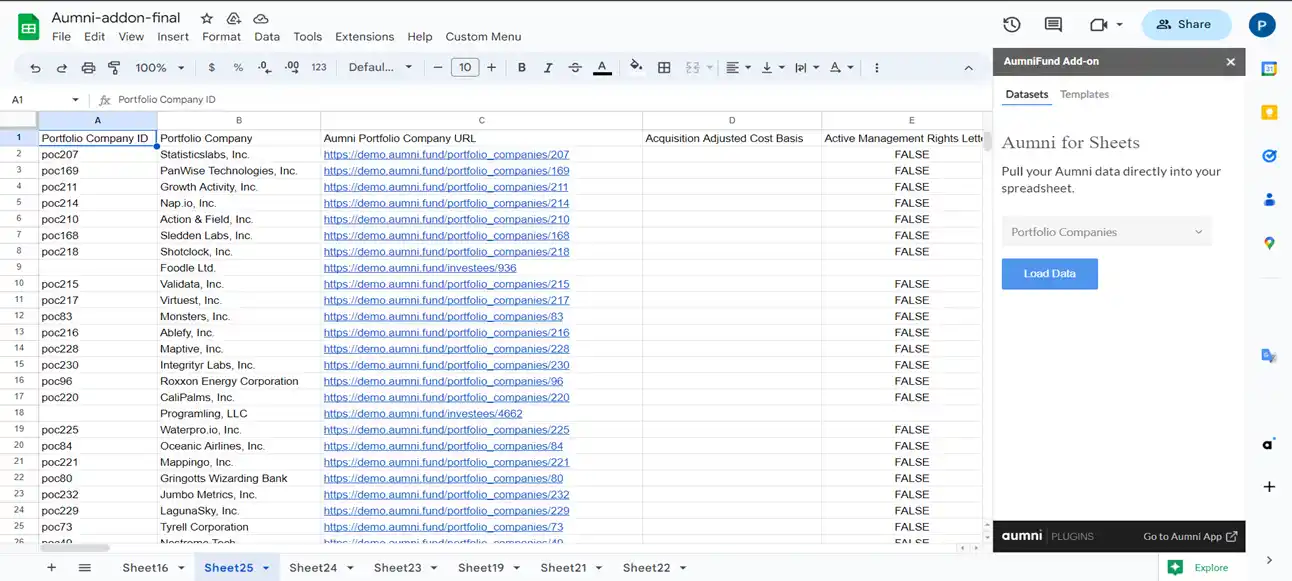Open Google Tasks side panel icon

(x=1269, y=156)
